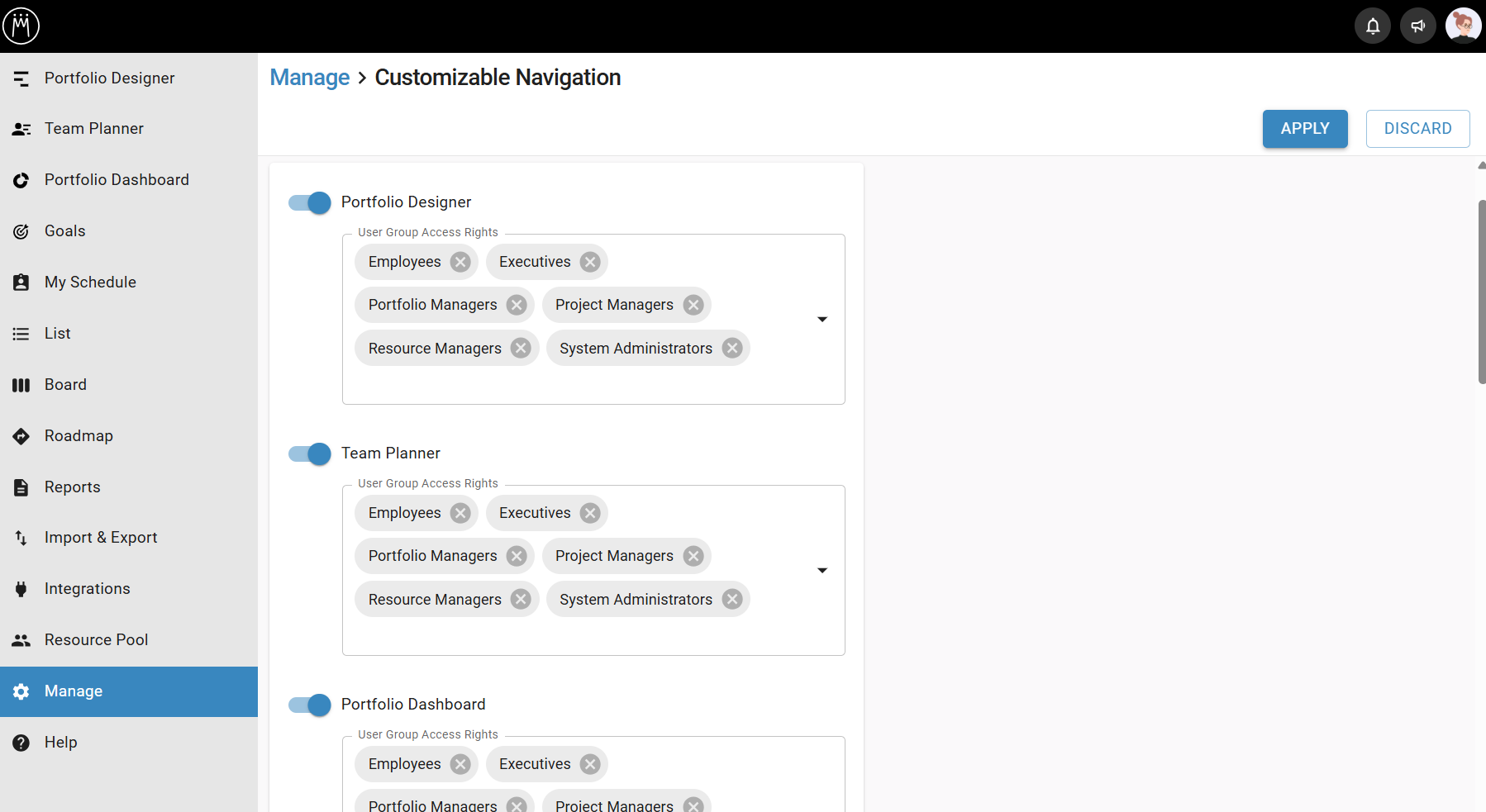This screenshot has height=812, width=1486.
Task: Expand Portfolio Designer access rights dropdown
Action: pos(822,320)
